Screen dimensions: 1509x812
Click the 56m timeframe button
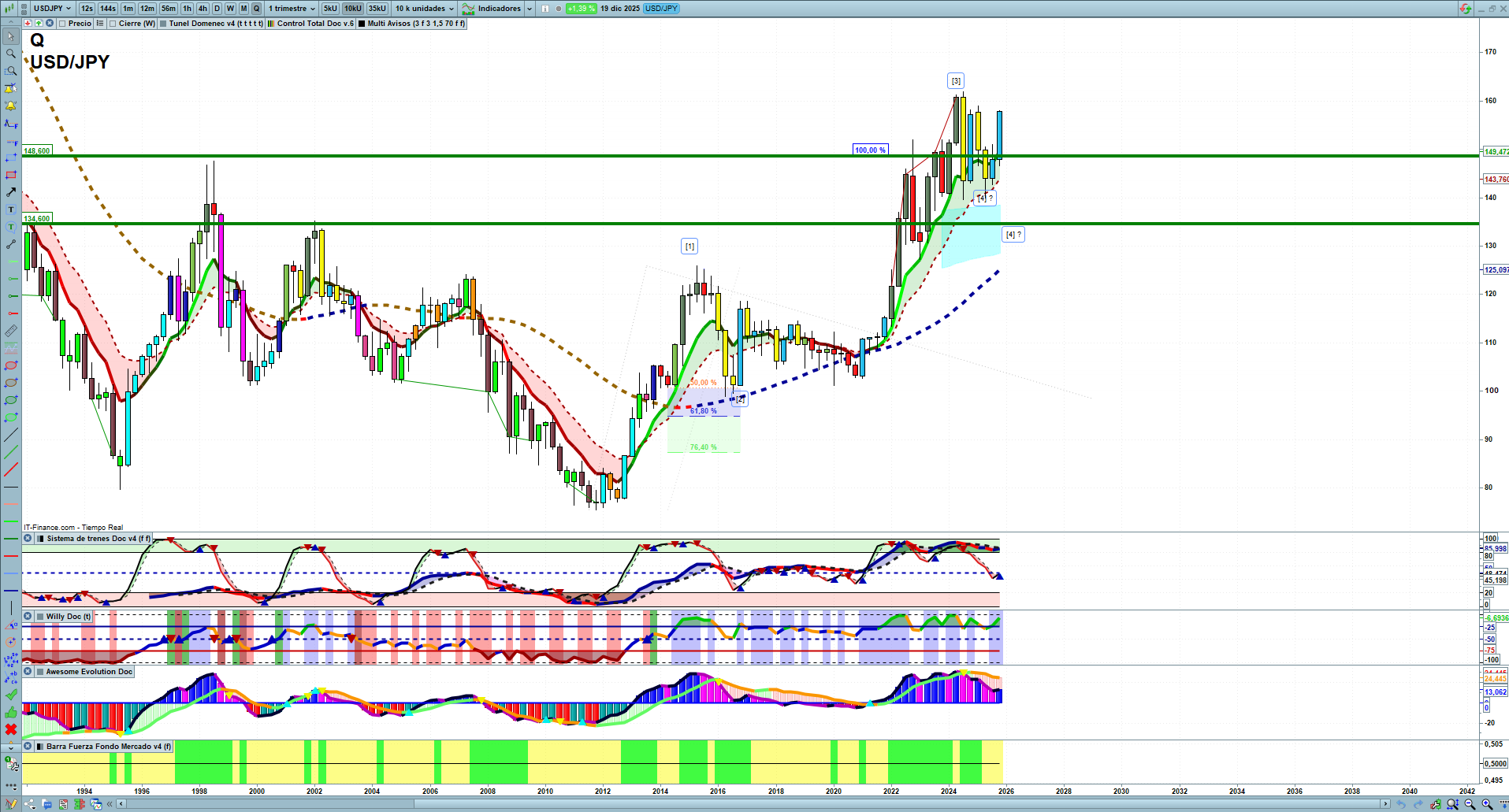tap(169, 9)
